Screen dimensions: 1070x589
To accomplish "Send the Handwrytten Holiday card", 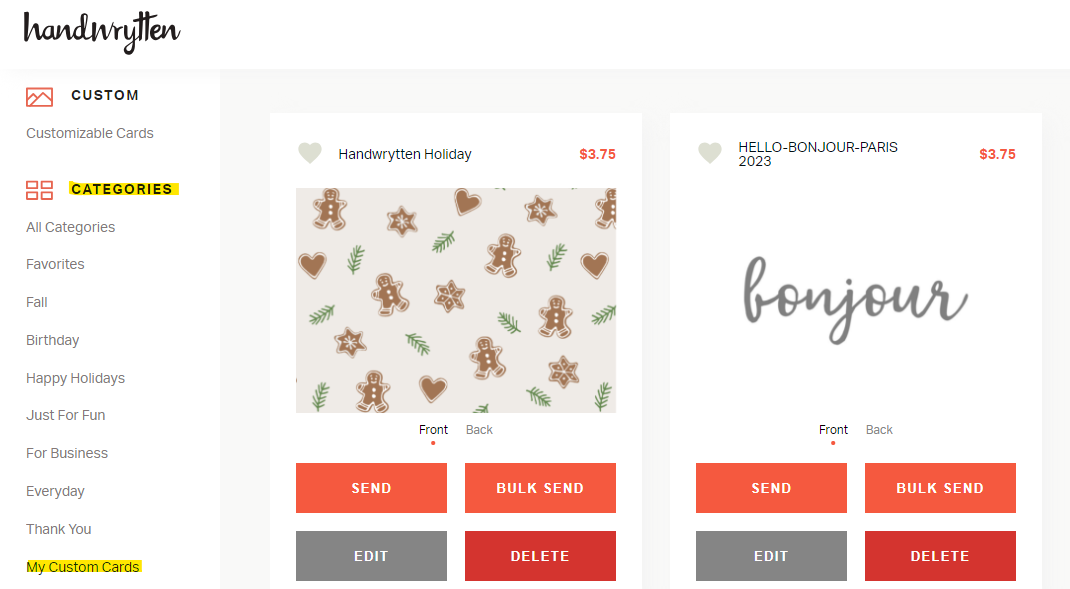I will tap(371, 488).
